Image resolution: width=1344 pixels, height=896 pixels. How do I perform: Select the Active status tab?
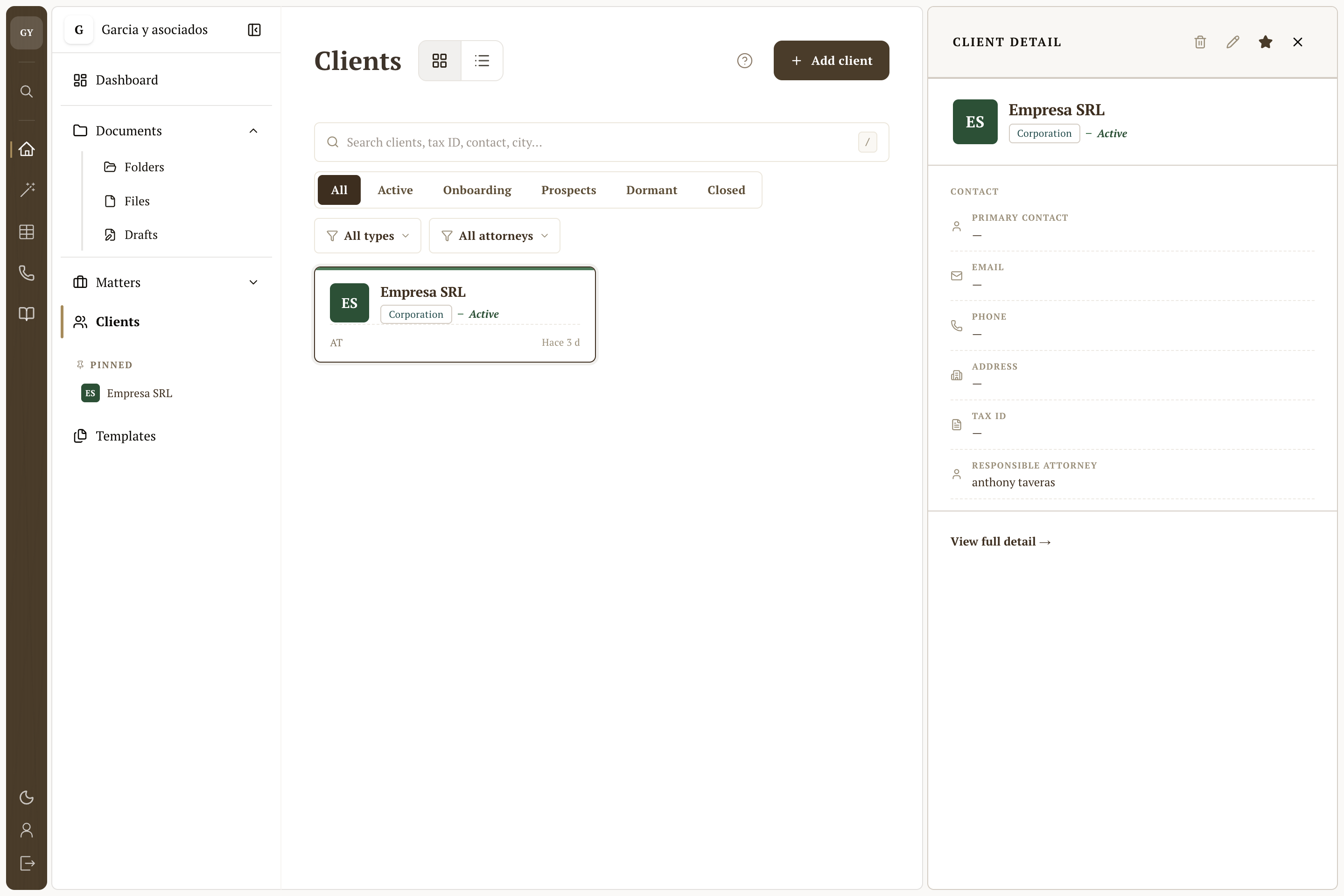point(395,190)
